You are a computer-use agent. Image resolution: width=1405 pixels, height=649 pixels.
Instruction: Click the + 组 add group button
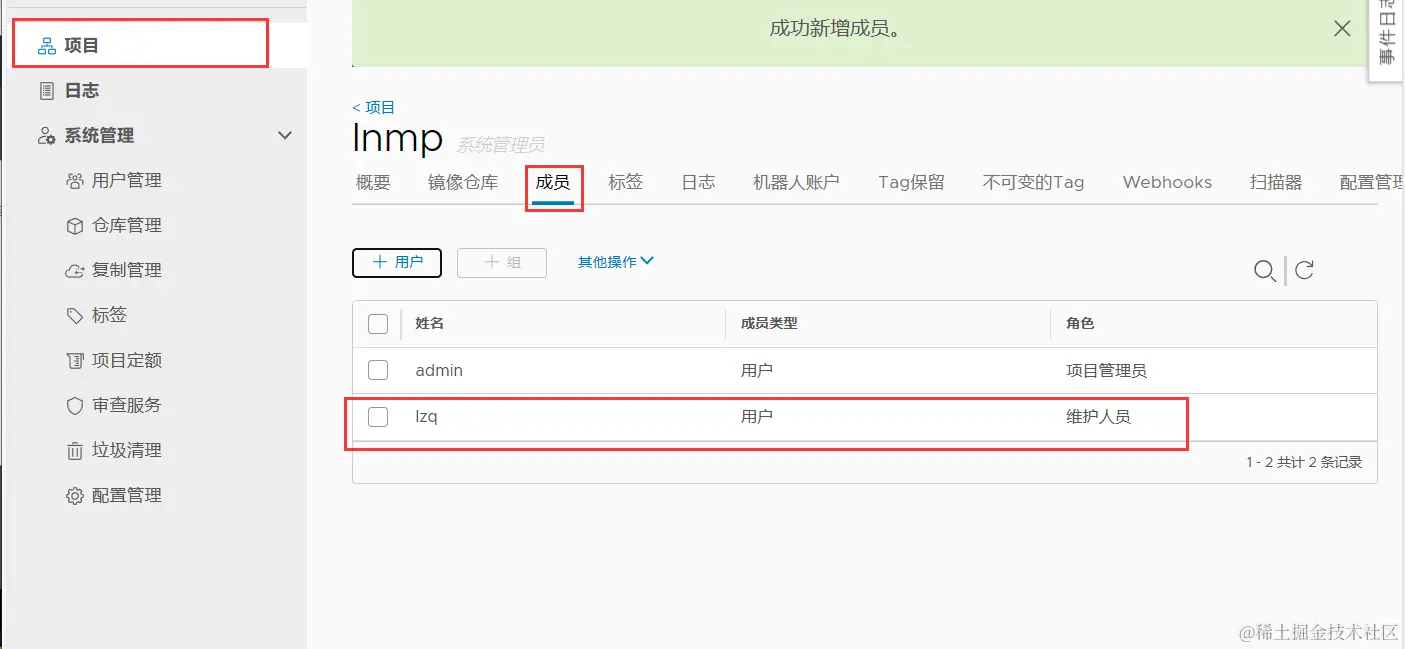click(x=502, y=262)
